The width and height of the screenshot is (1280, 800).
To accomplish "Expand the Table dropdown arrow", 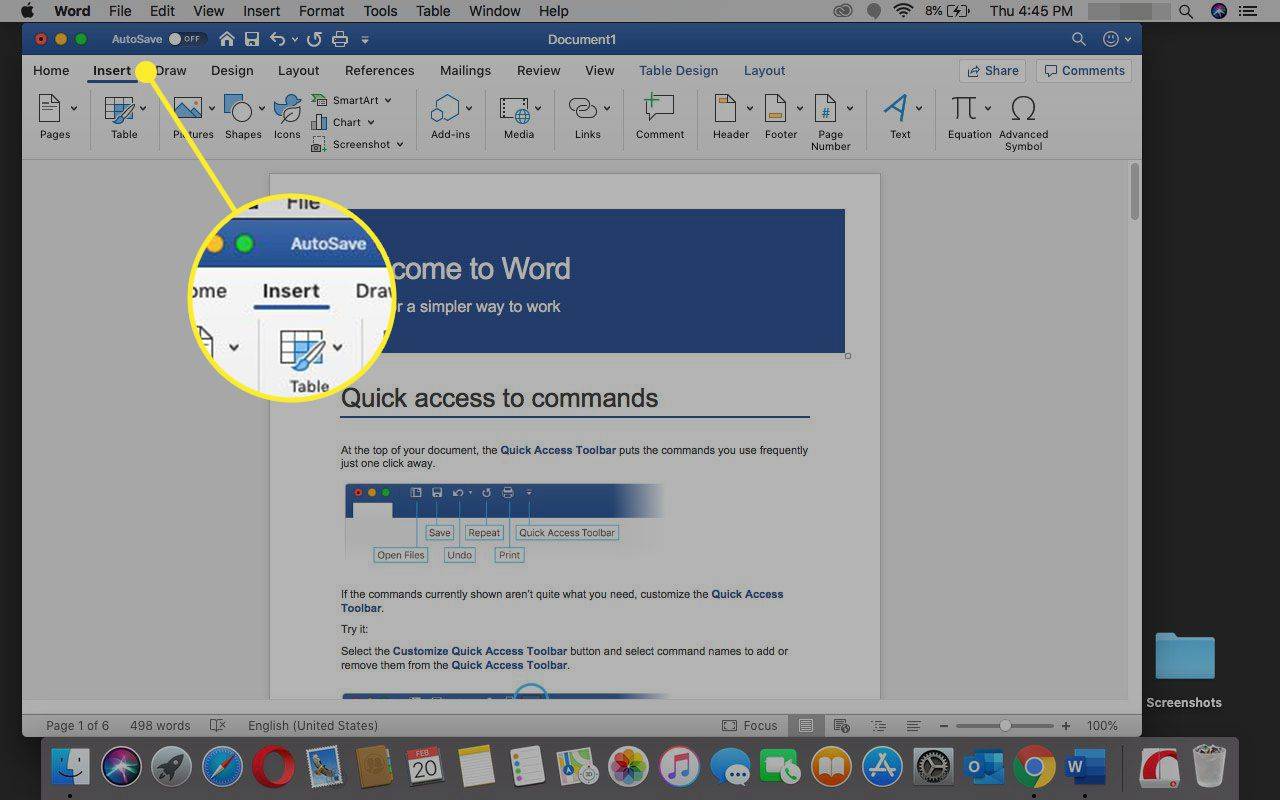I will 143,108.
